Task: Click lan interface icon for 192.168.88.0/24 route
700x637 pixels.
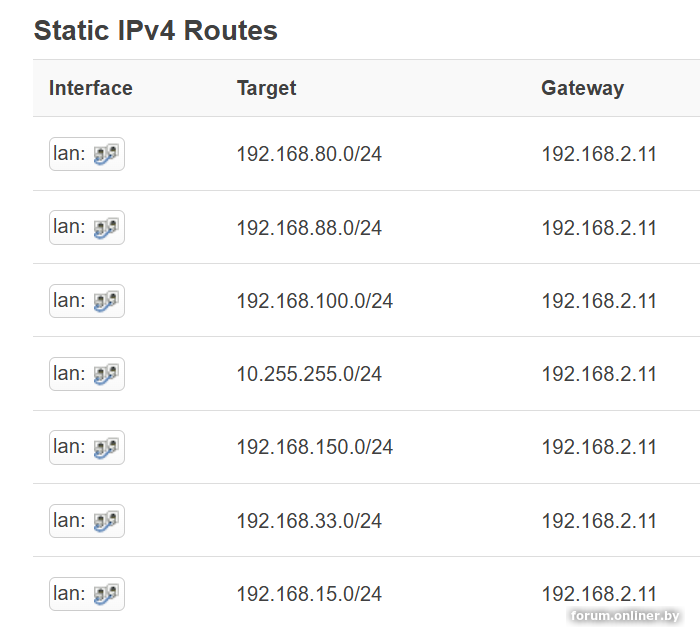Action: point(107,228)
